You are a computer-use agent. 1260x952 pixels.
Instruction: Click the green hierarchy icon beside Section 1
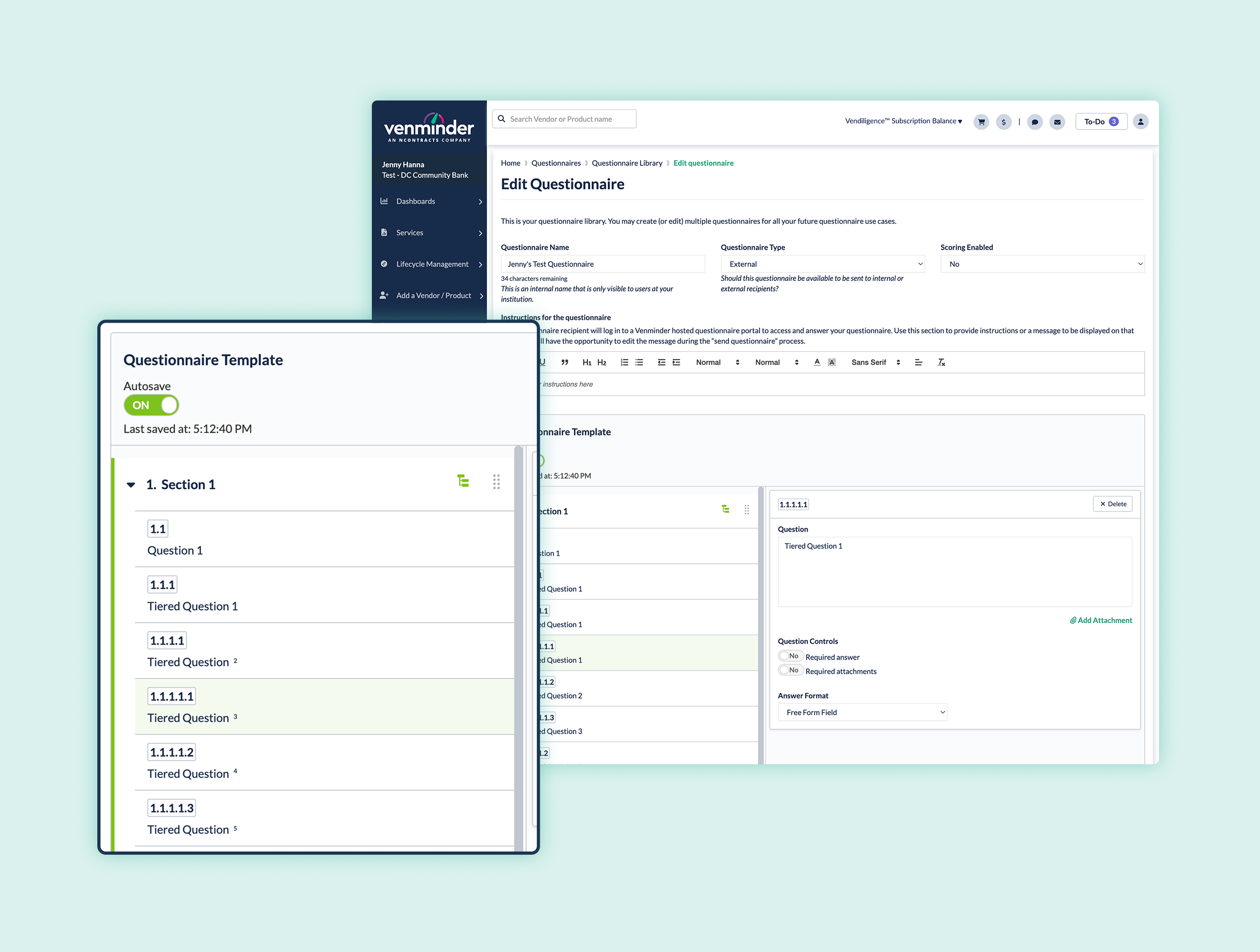463,481
